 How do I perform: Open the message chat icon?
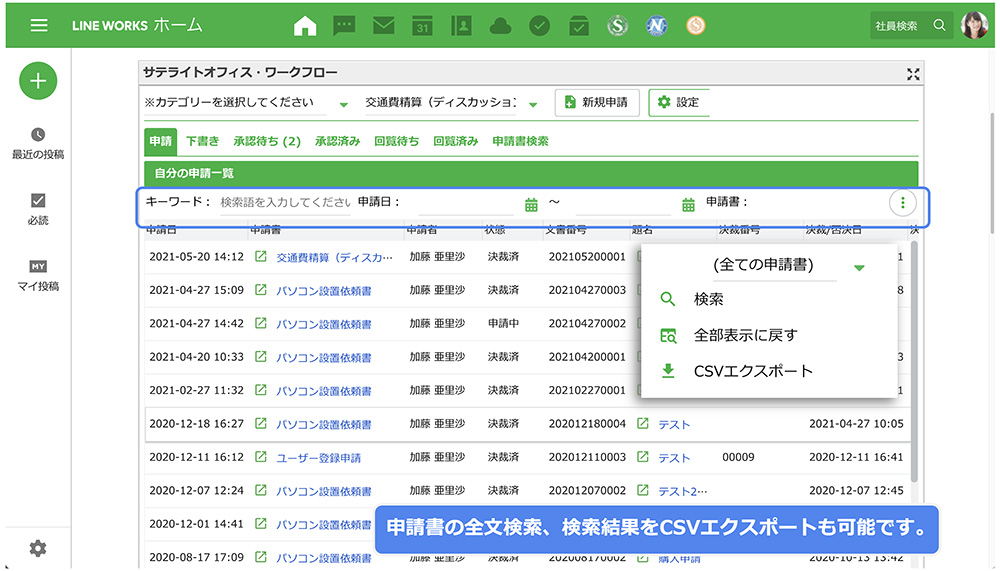(344, 26)
